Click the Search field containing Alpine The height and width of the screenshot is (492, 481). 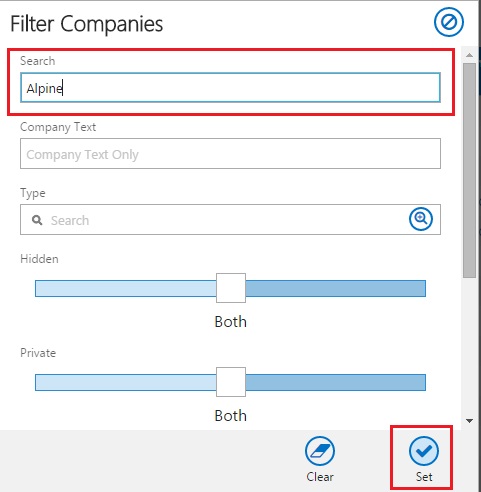tap(230, 88)
